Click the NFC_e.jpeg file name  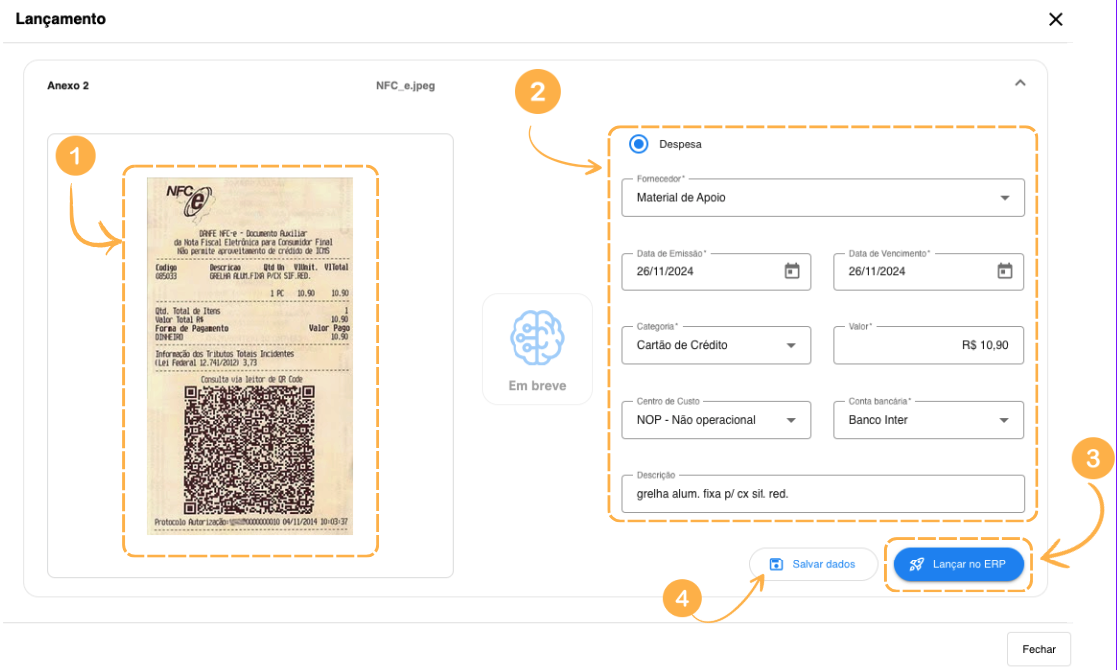pos(405,86)
